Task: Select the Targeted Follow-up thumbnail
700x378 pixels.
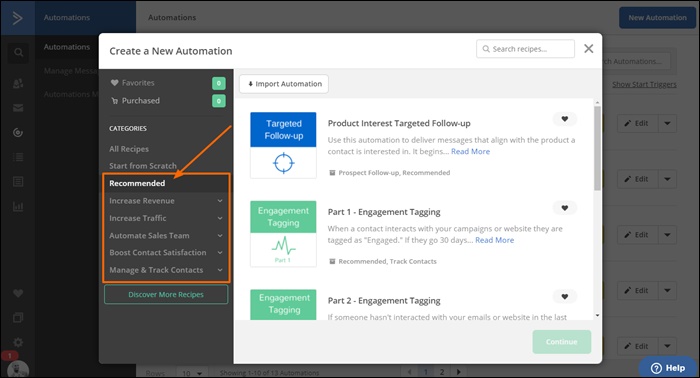Action: tap(283, 145)
